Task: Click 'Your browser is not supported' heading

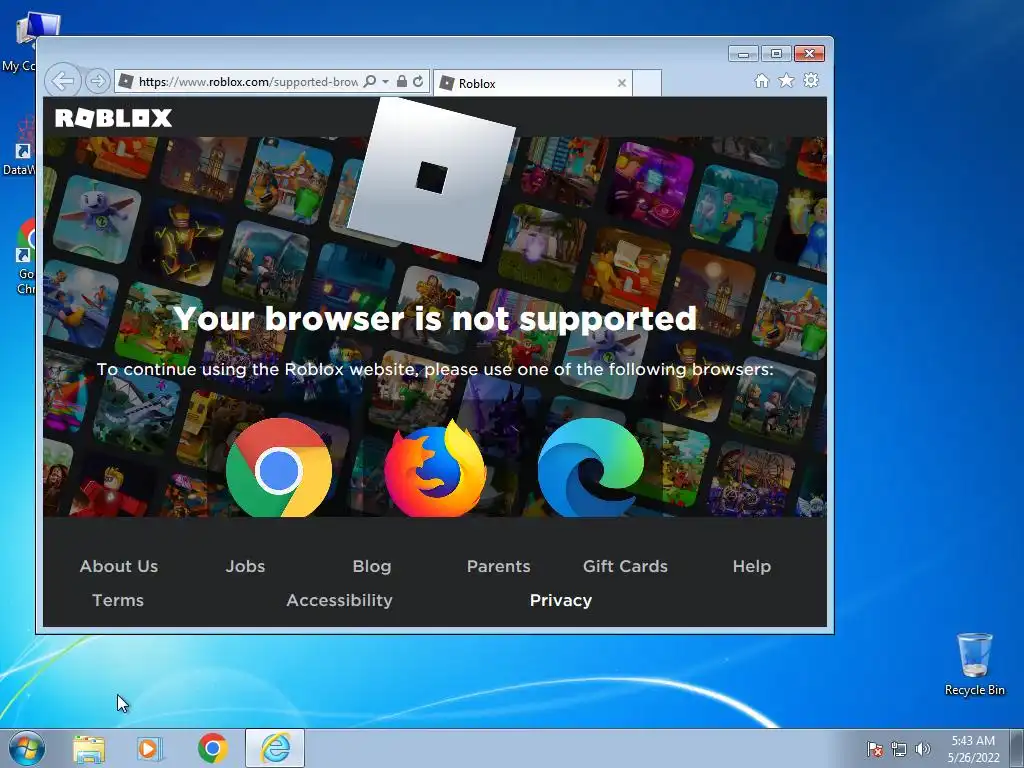Action: click(435, 319)
